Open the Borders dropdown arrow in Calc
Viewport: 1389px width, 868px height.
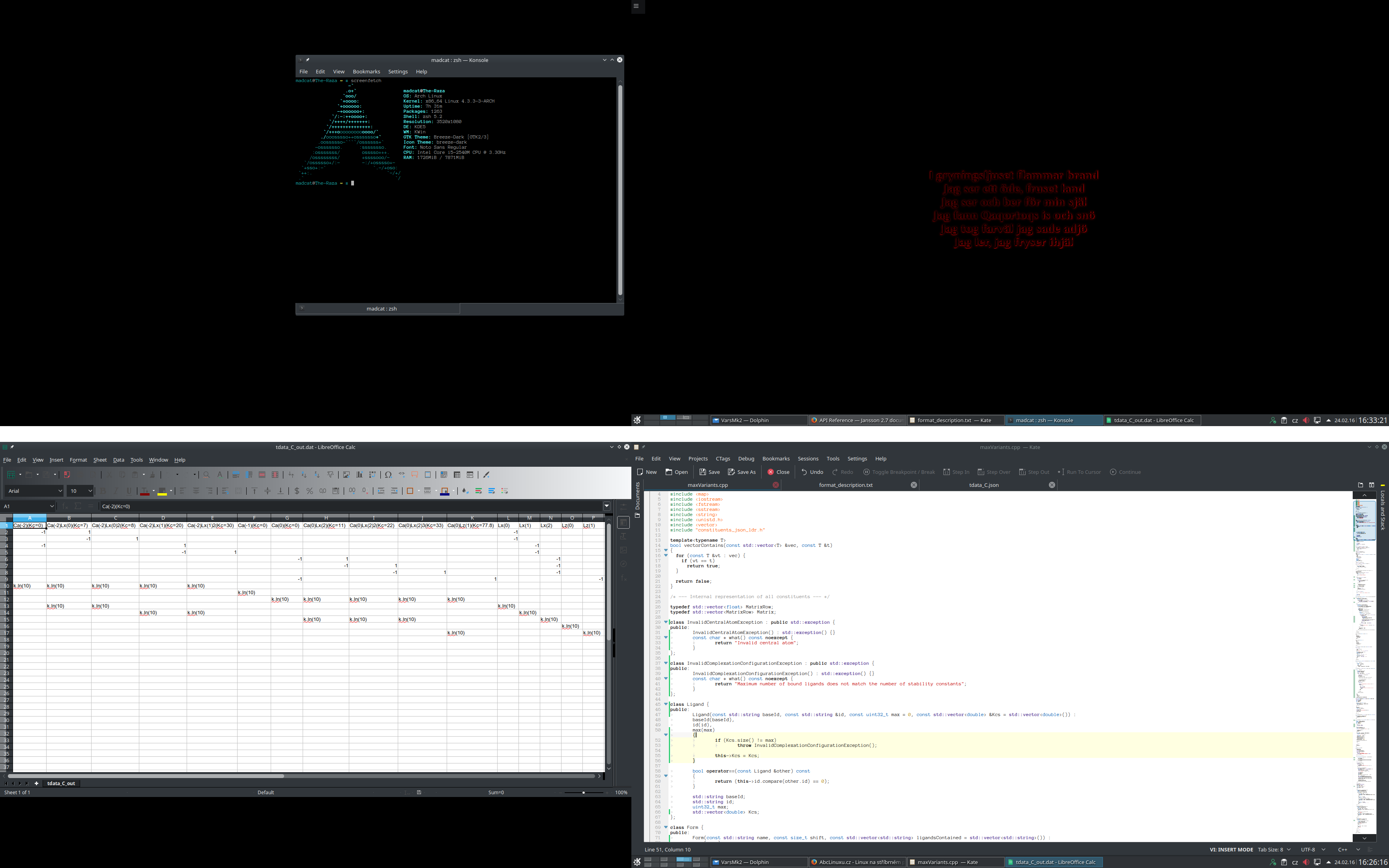pyautogui.click(x=418, y=491)
